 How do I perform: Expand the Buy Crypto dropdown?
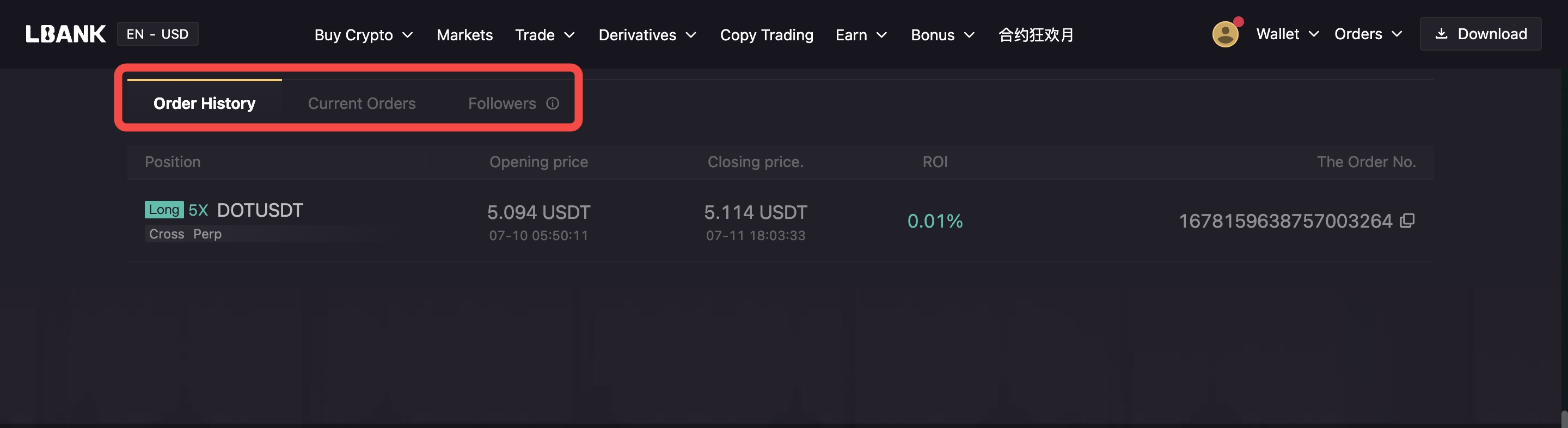363,35
